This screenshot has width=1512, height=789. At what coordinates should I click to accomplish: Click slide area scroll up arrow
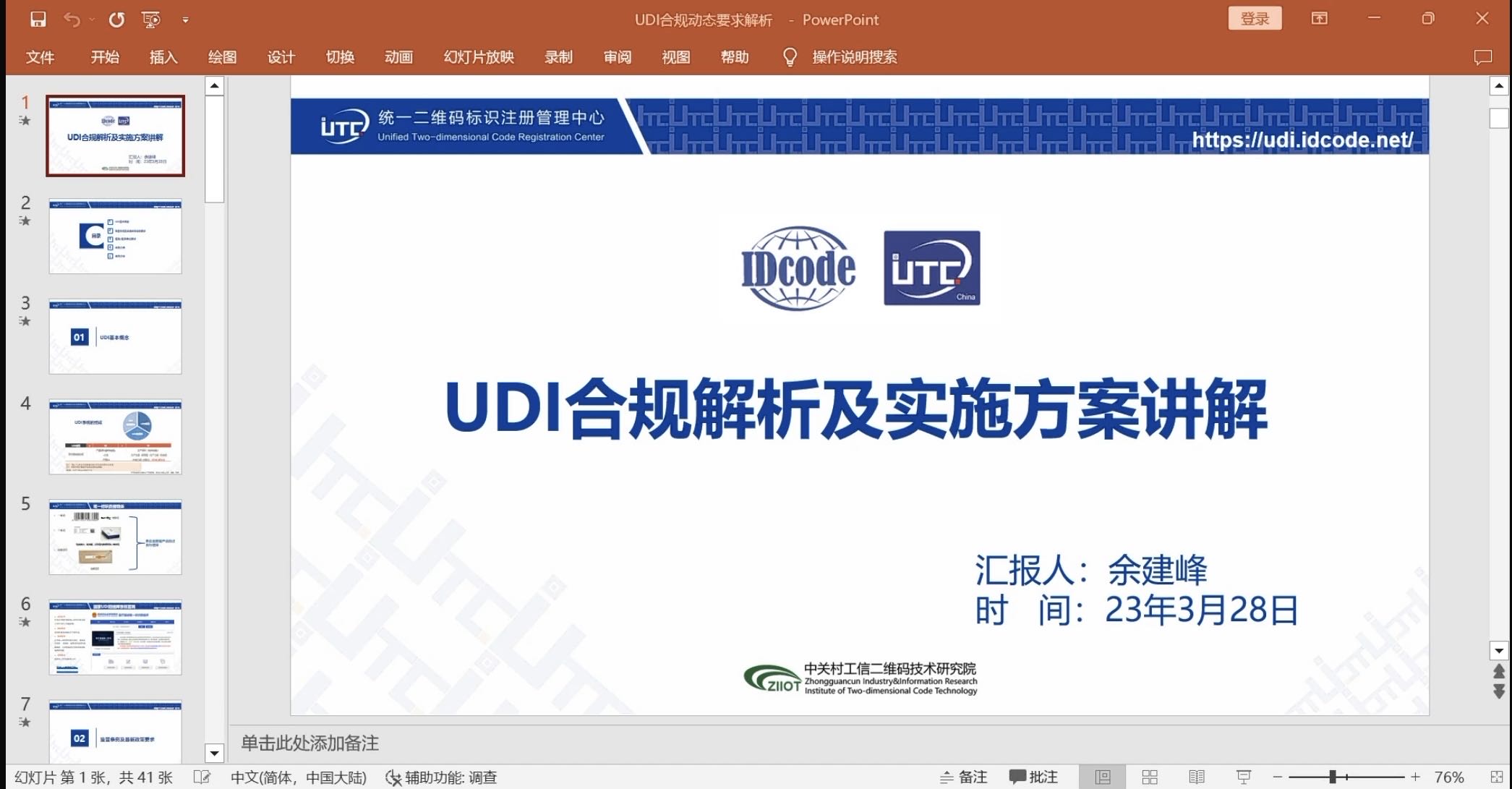click(1499, 86)
